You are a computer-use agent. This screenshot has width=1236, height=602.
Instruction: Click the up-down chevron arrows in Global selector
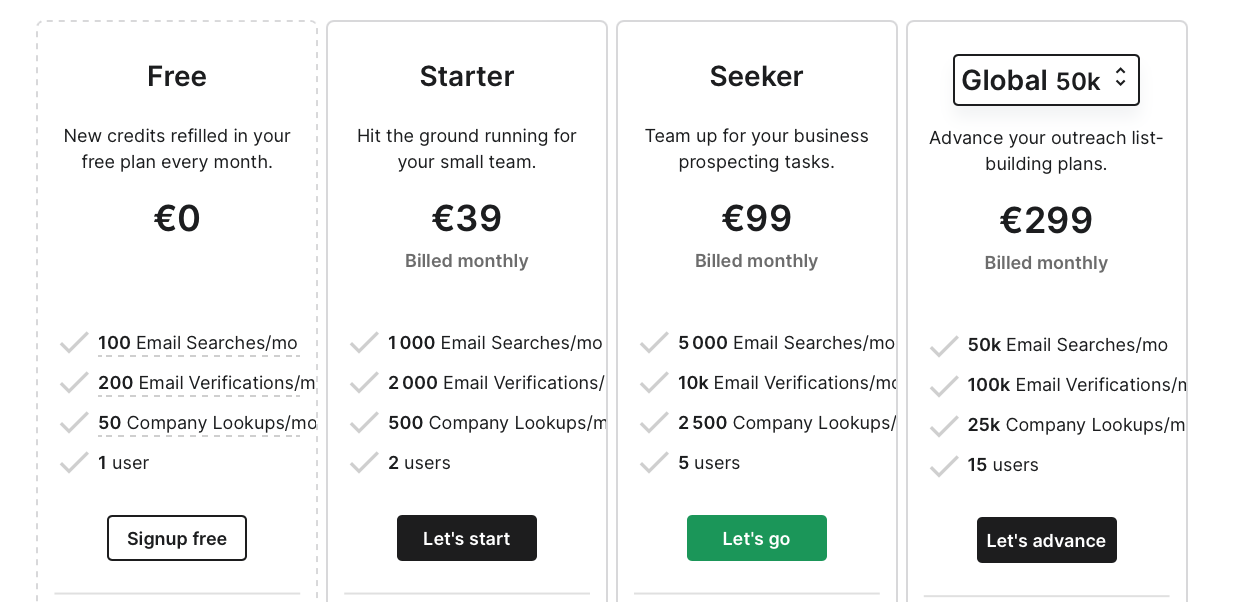1120,78
